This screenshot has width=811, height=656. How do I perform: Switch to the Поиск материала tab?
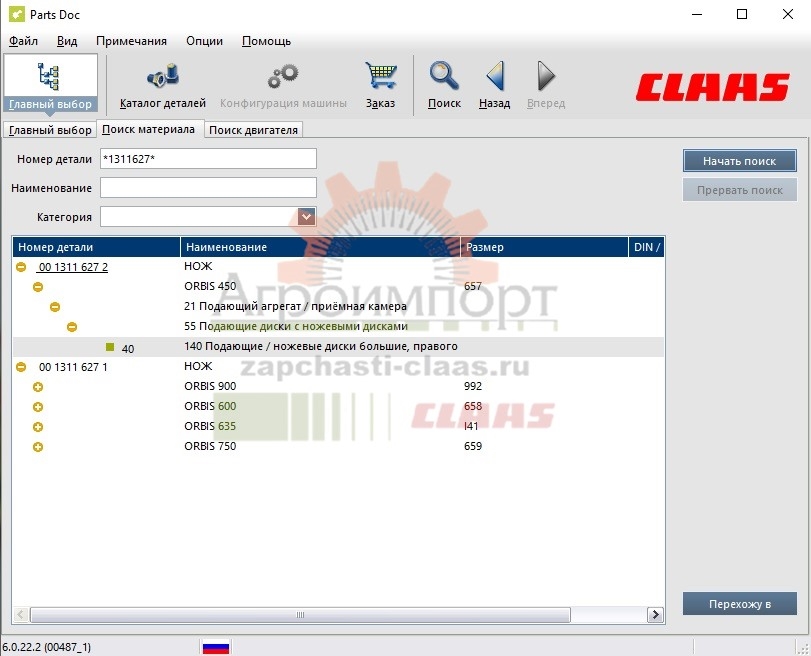click(x=148, y=129)
